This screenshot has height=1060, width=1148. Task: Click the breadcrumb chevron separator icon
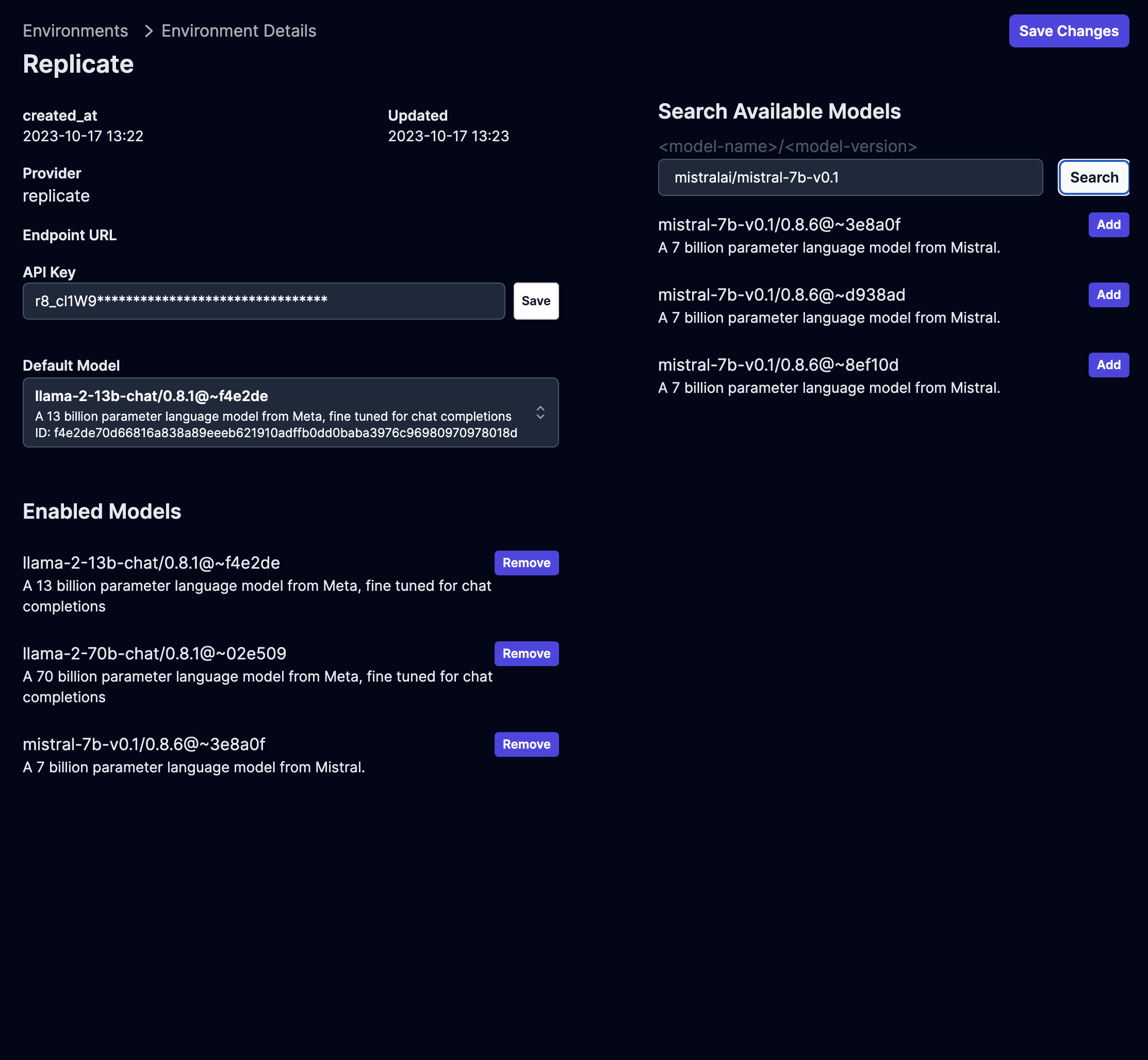coord(149,31)
